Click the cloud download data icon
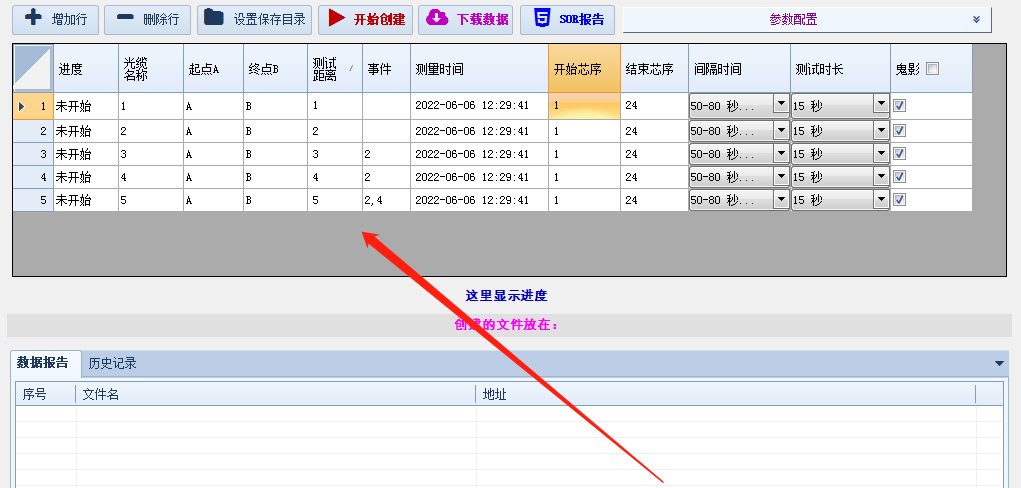The width and height of the screenshot is (1021, 488). [x=437, y=18]
